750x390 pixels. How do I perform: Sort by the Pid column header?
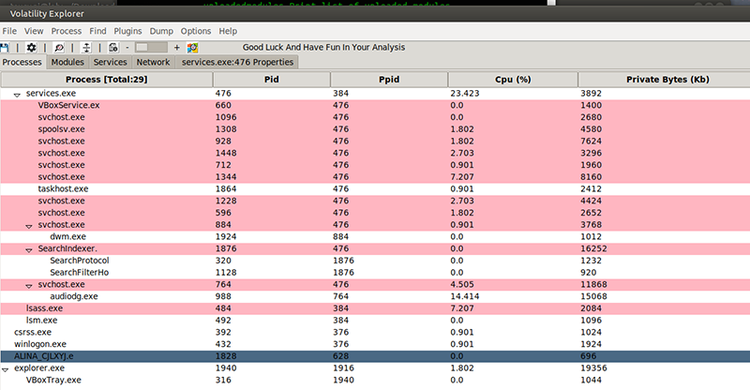click(x=272, y=79)
